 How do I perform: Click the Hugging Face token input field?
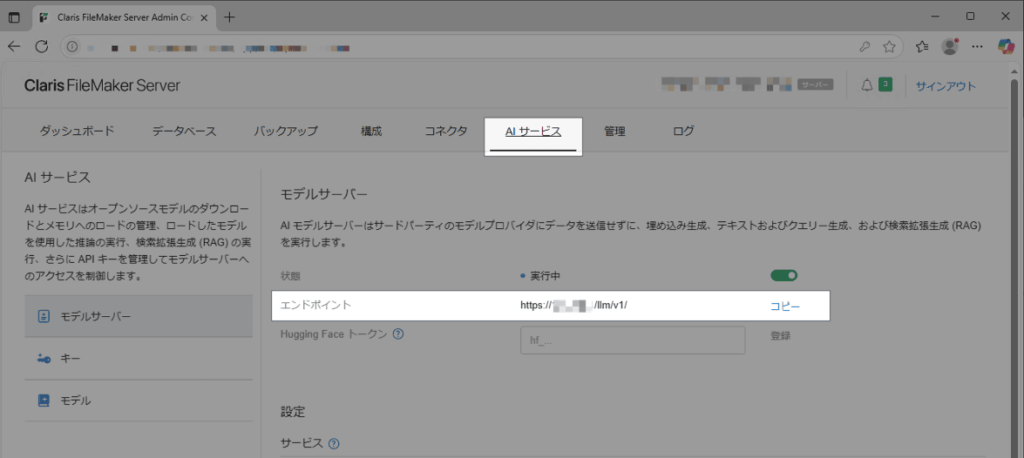pyautogui.click(x=633, y=340)
